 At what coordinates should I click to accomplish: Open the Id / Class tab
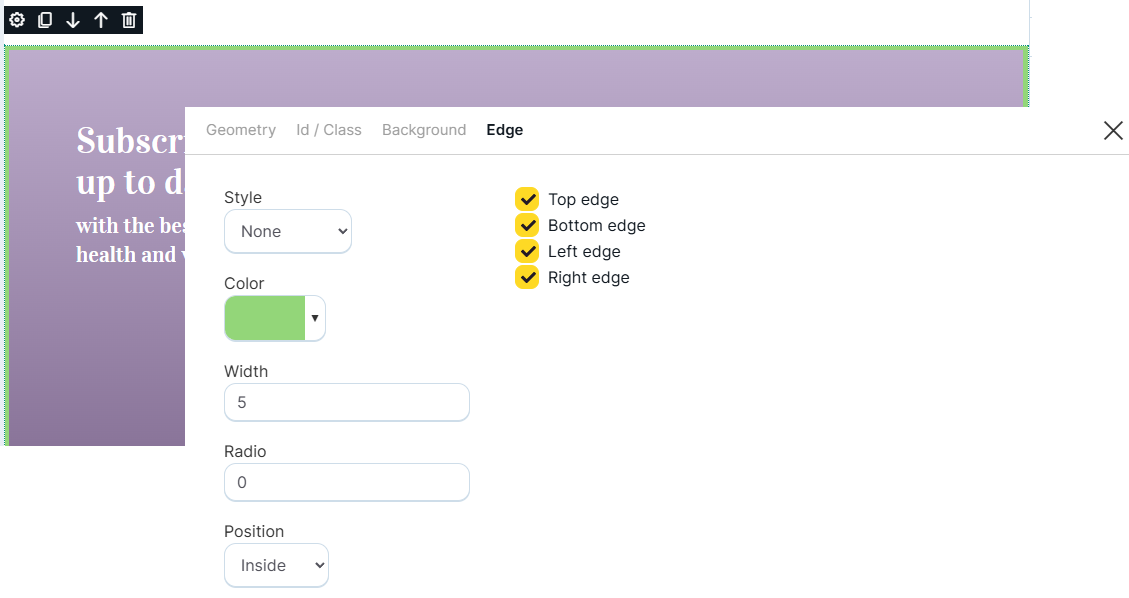pyautogui.click(x=329, y=130)
